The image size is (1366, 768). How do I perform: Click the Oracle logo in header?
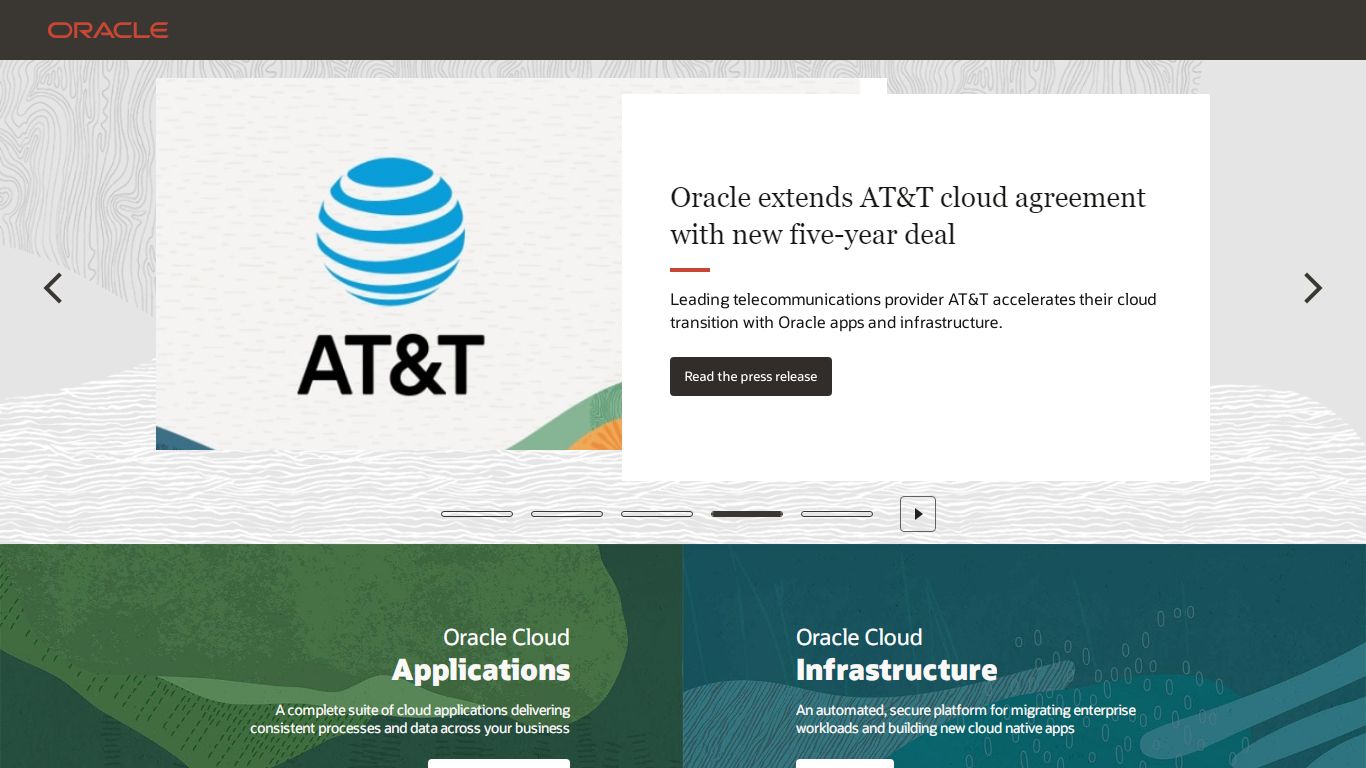(108, 30)
